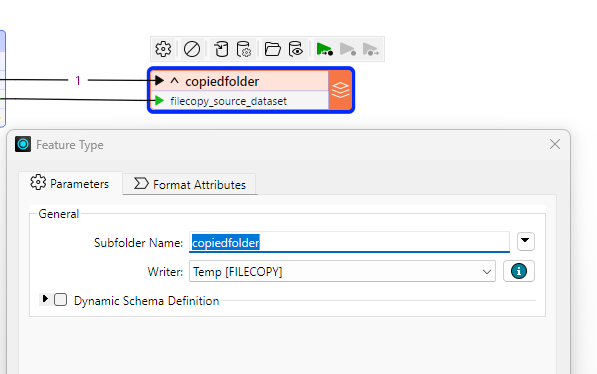
Task: Enable the Dynamic Schema Definition checkbox
Action: click(x=61, y=300)
